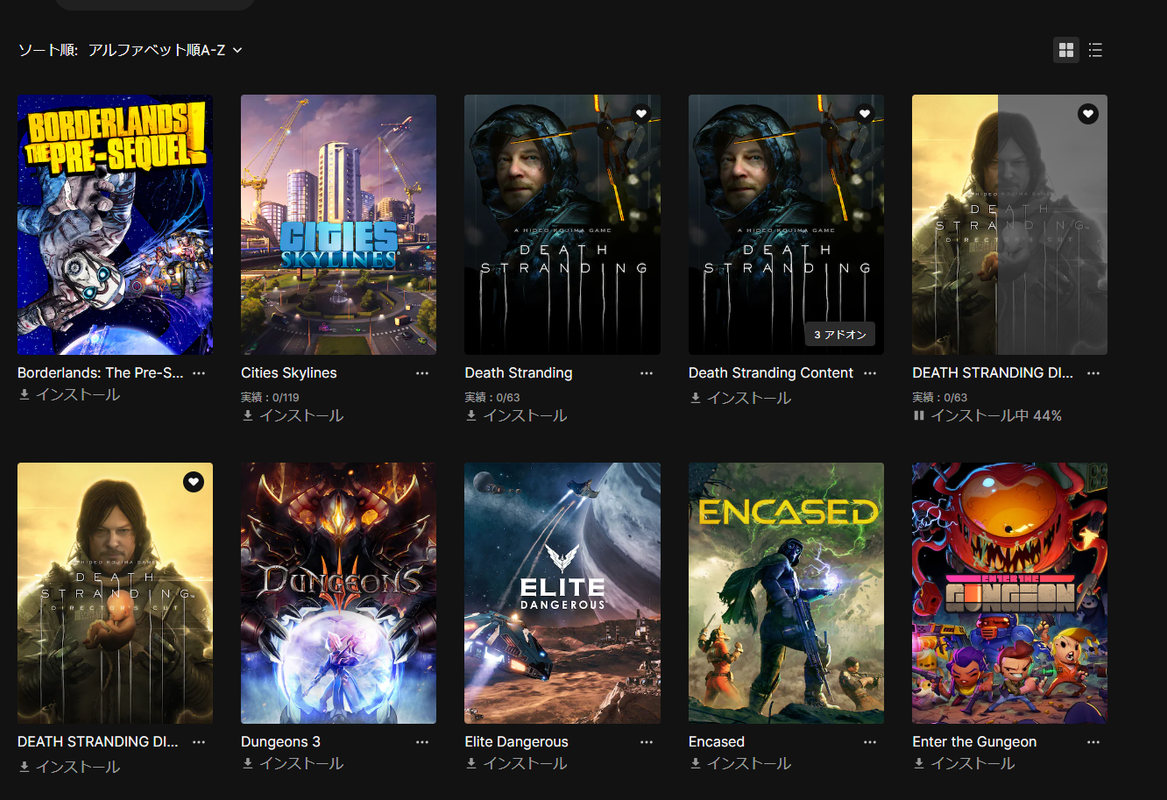Install Cities Skylines
Image resolution: width=1167 pixels, height=800 pixels.
coord(292,415)
